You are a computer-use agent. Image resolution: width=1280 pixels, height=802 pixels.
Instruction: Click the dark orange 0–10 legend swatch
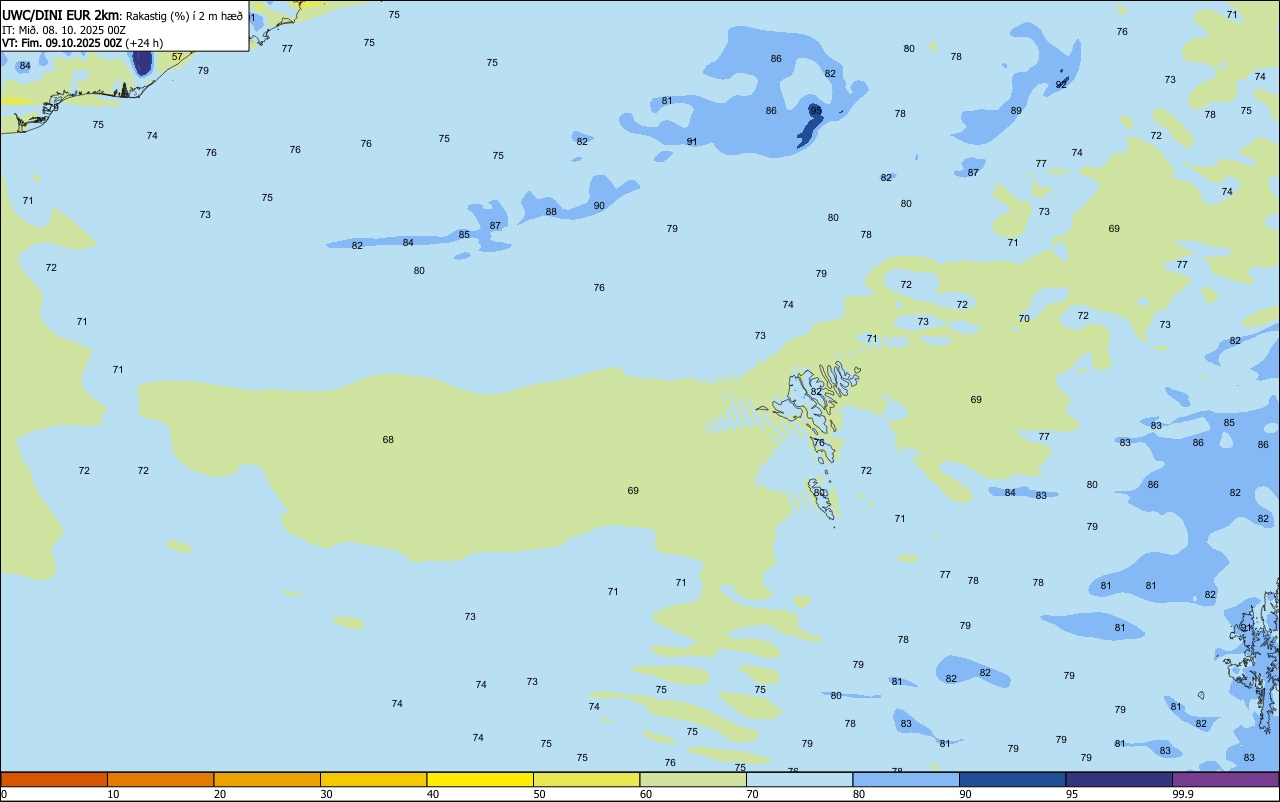tap(54, 779)
